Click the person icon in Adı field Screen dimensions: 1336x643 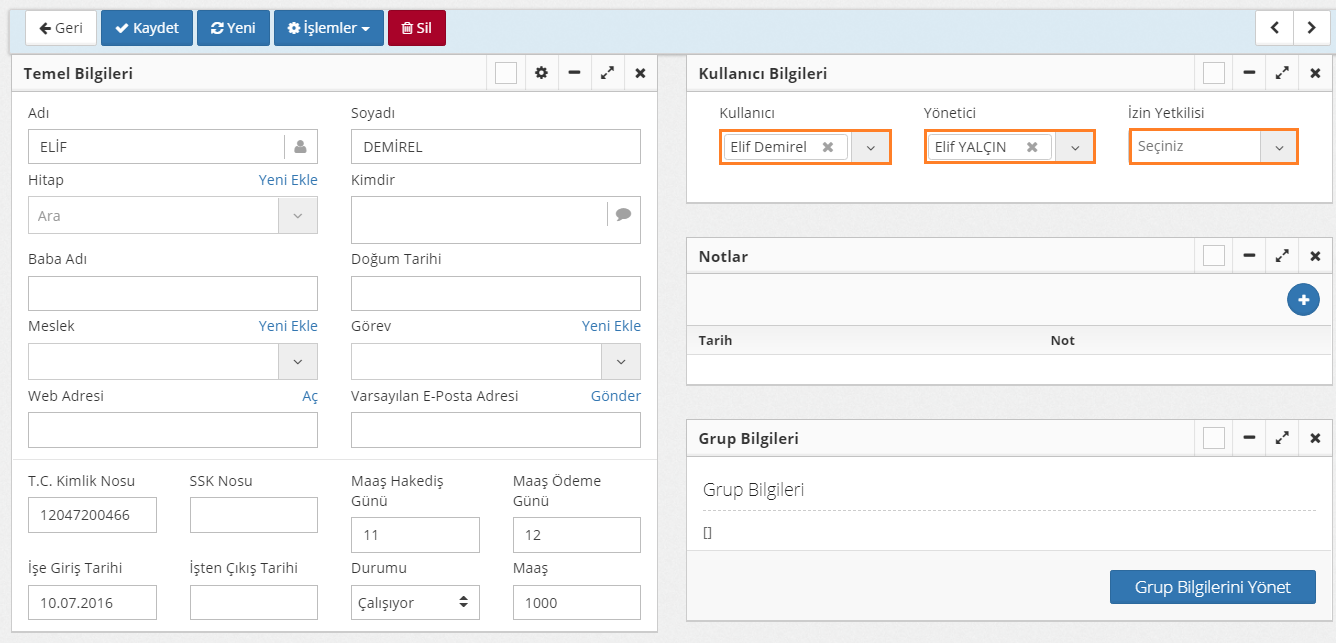click(x=300, y=147)
